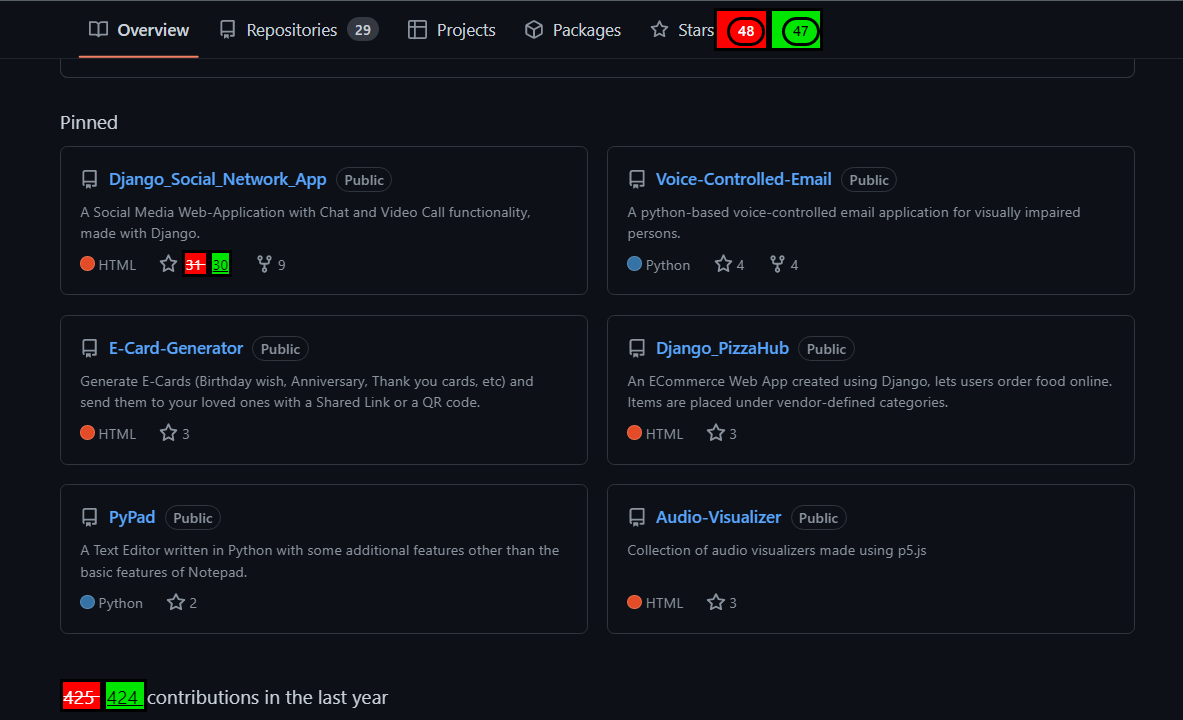This screenshot has width=1183, height=720.
Task: Click 'A python-based voice-controlled email application' description
Action: pos(854,223)
